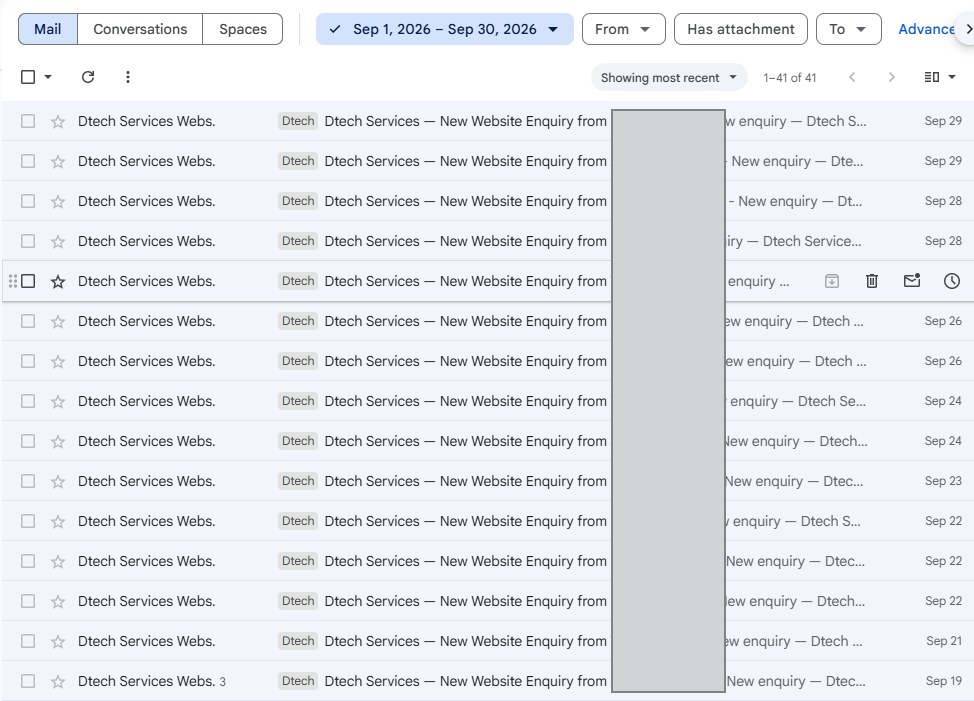
Task: Toggle split pane view icon
Action: [x=932, y=77]
